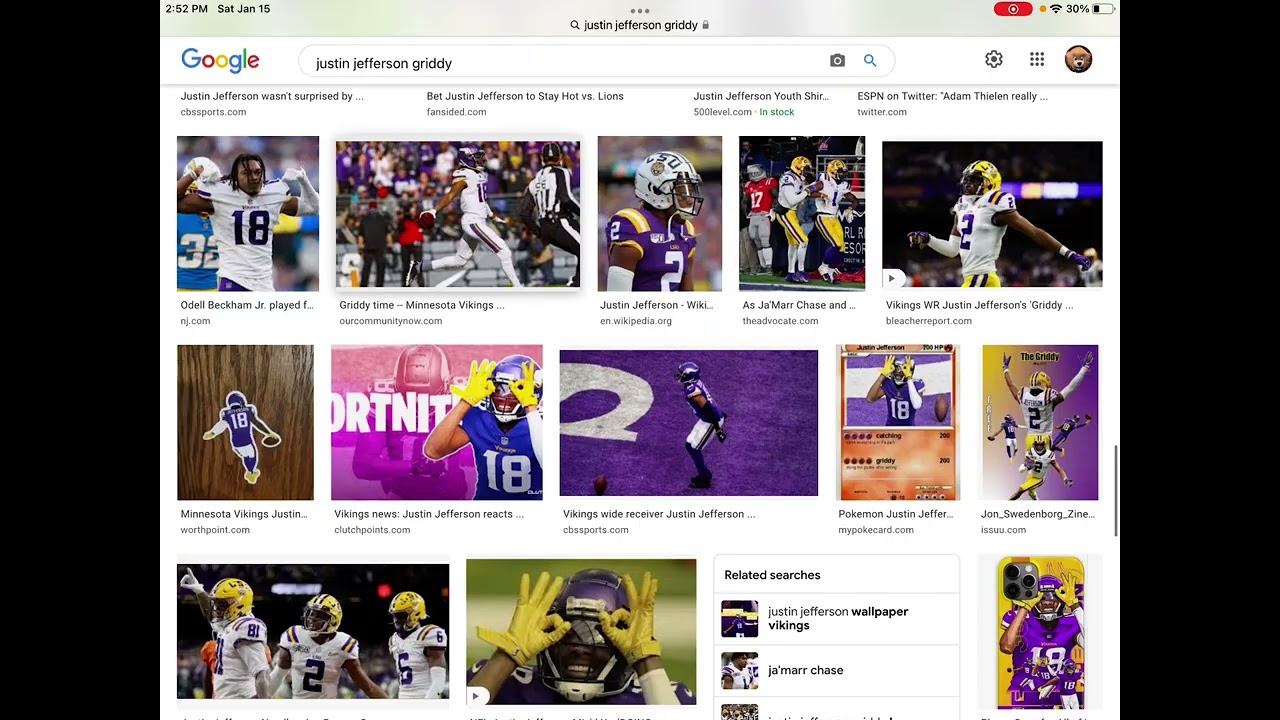Click 'Vikings news: Justin Jefferson reacts ...' caption
The height and width of the screenshot is (720, 1280).
tap(429, 514)
